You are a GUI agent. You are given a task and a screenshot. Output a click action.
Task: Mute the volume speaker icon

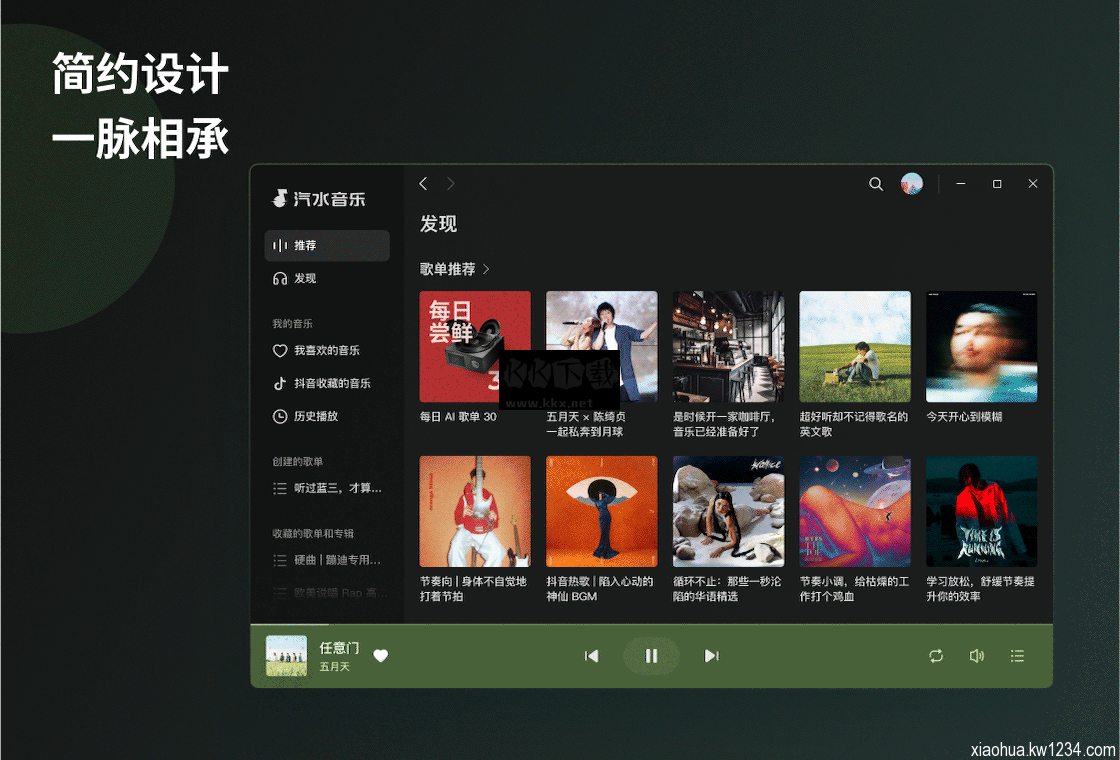(977, 656)
